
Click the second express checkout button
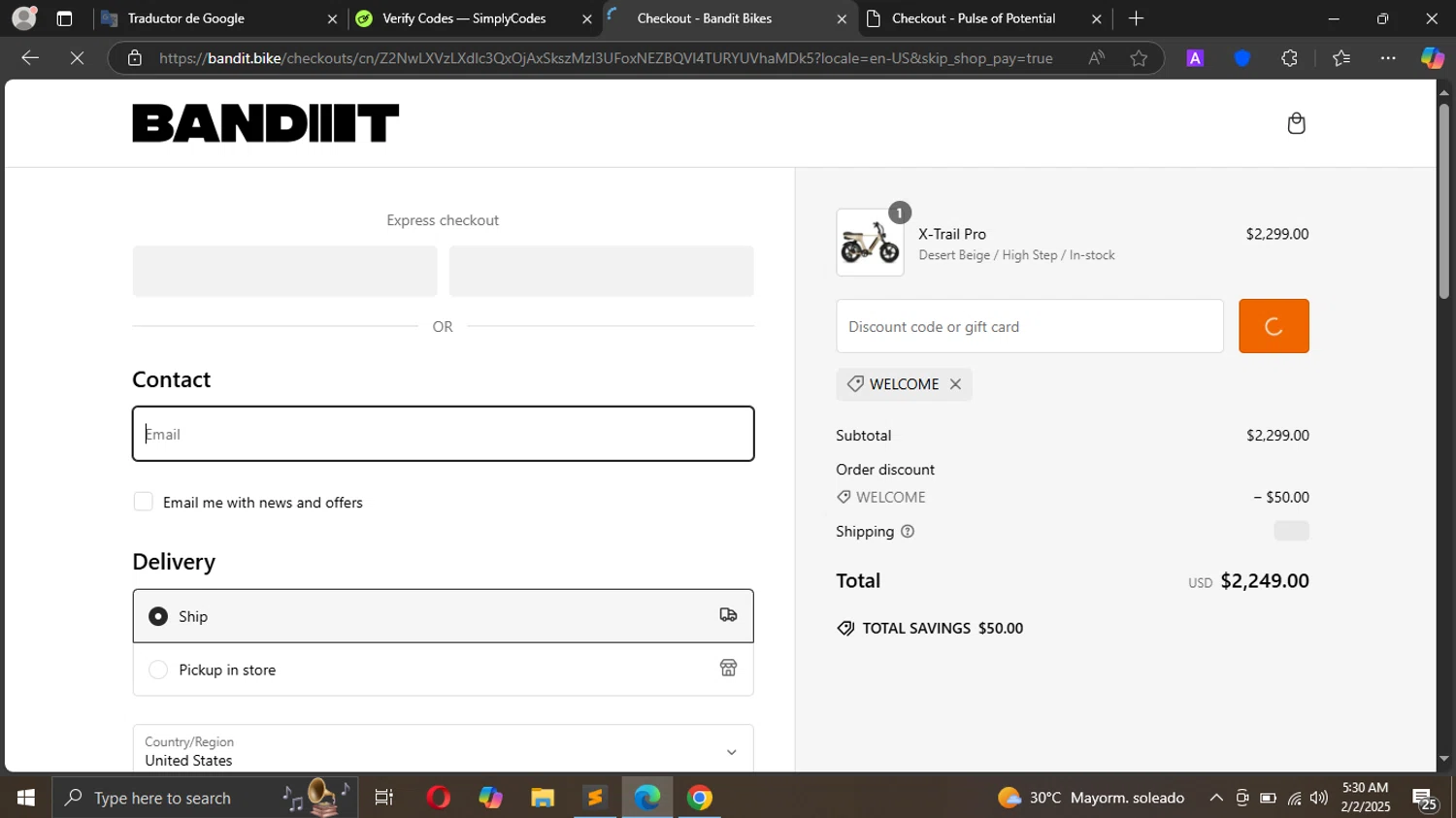[601, 271]
